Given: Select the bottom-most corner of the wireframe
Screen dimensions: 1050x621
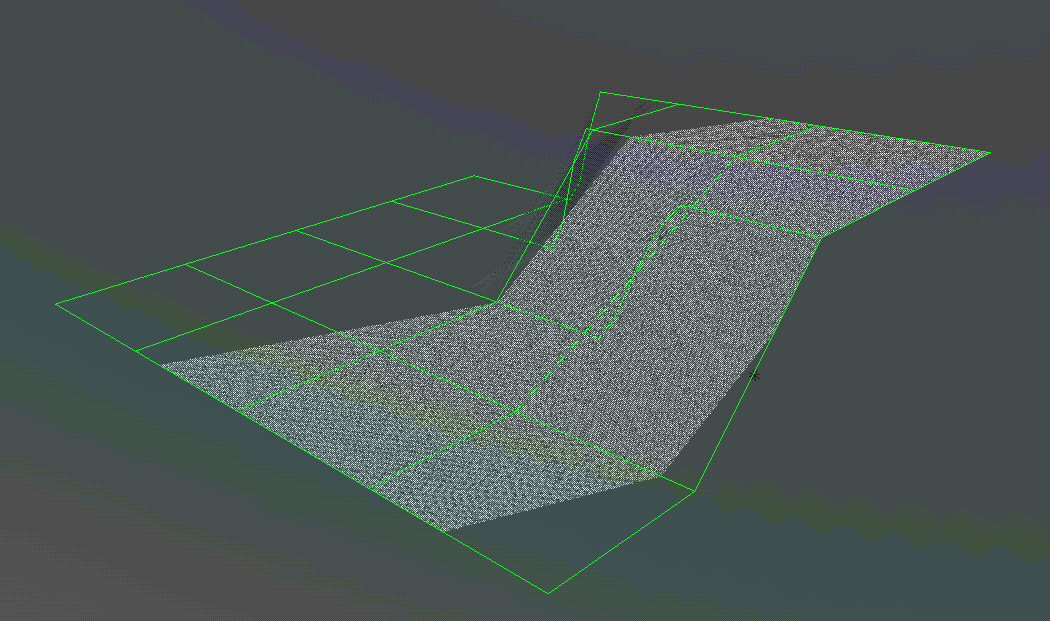Looking at the screenshot, I should [x=548, y=592].
